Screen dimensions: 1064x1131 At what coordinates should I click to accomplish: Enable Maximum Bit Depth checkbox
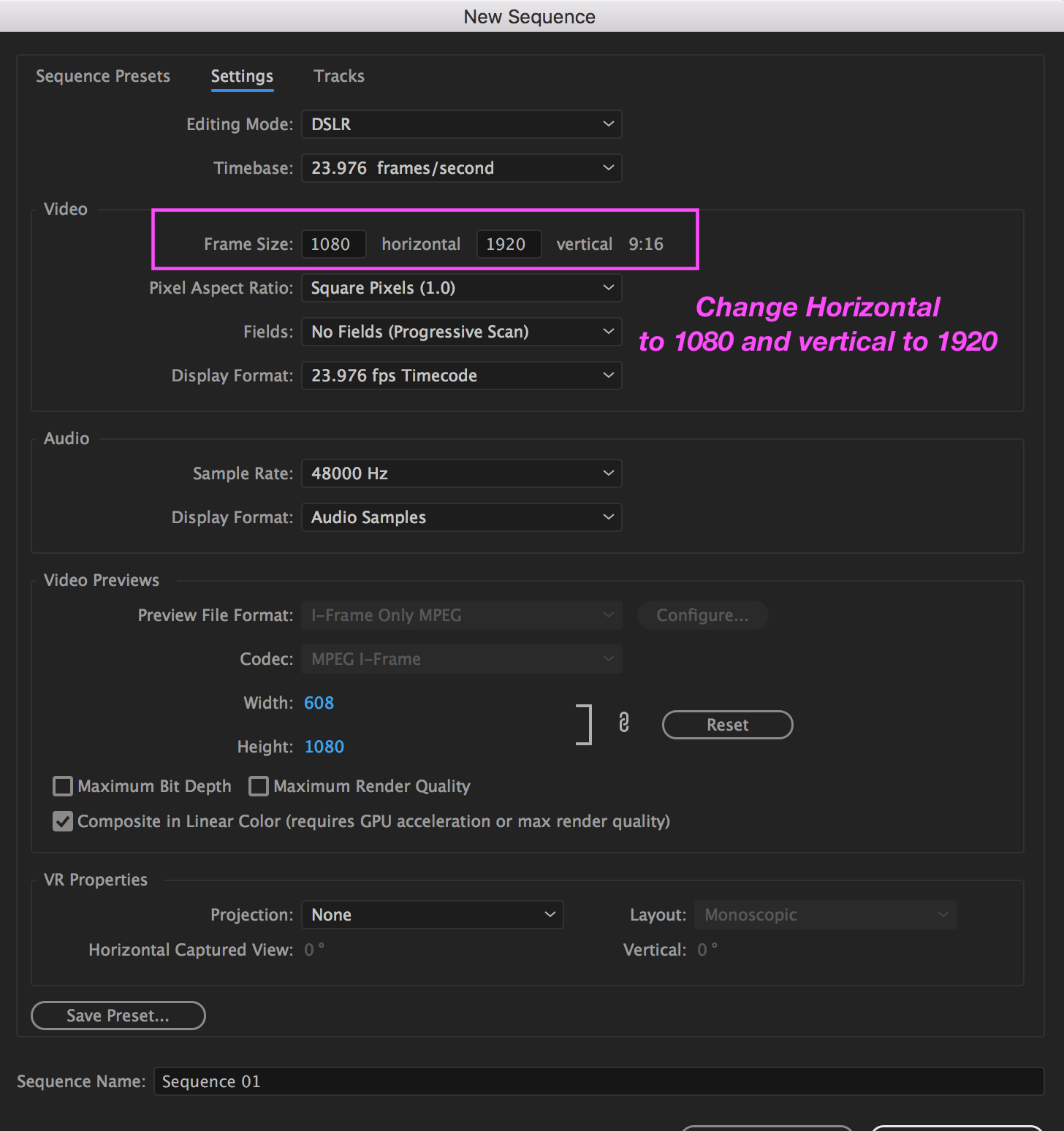point(63,786)
